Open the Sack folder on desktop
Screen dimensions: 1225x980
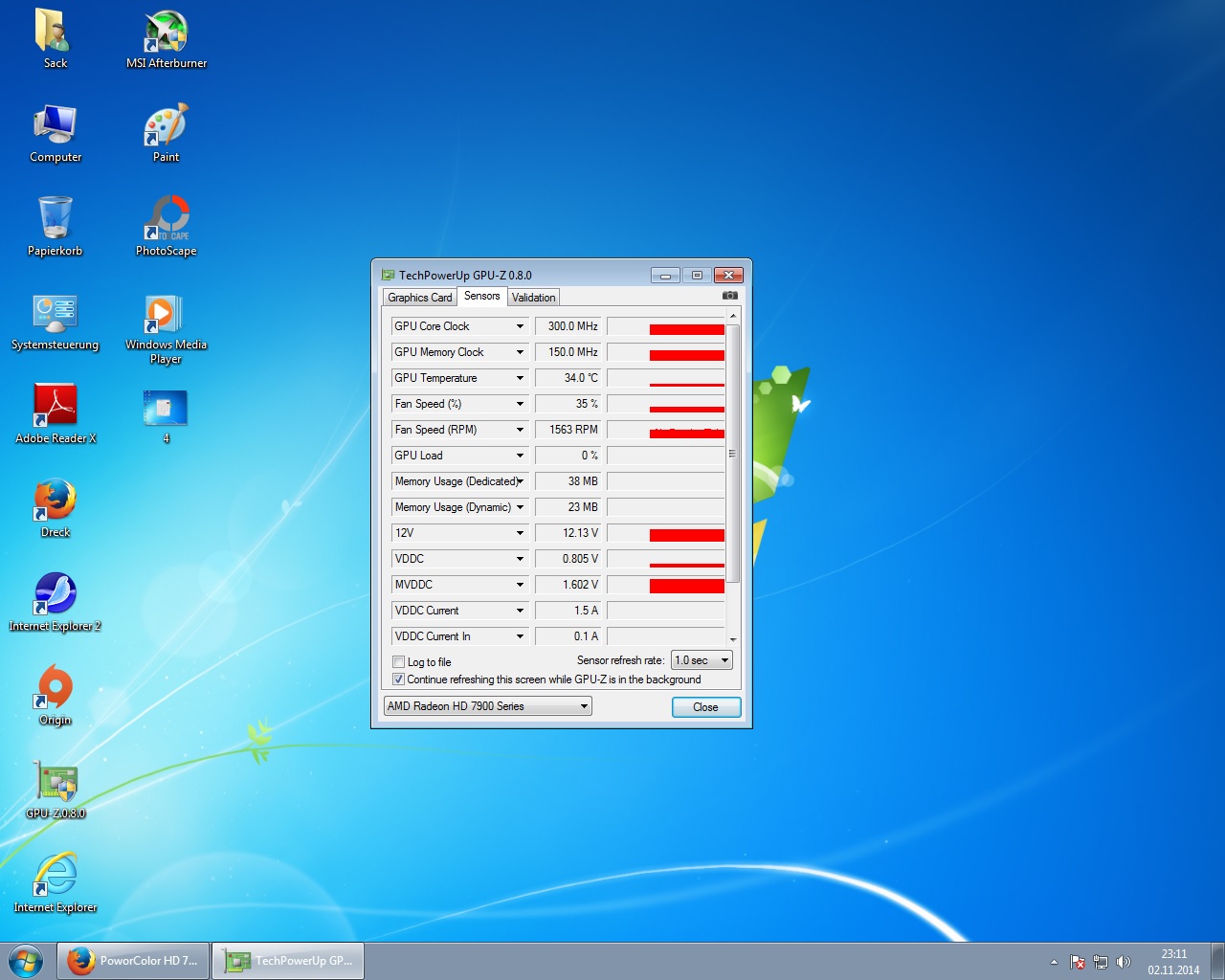pyautogui.click(x=56, y=38)
